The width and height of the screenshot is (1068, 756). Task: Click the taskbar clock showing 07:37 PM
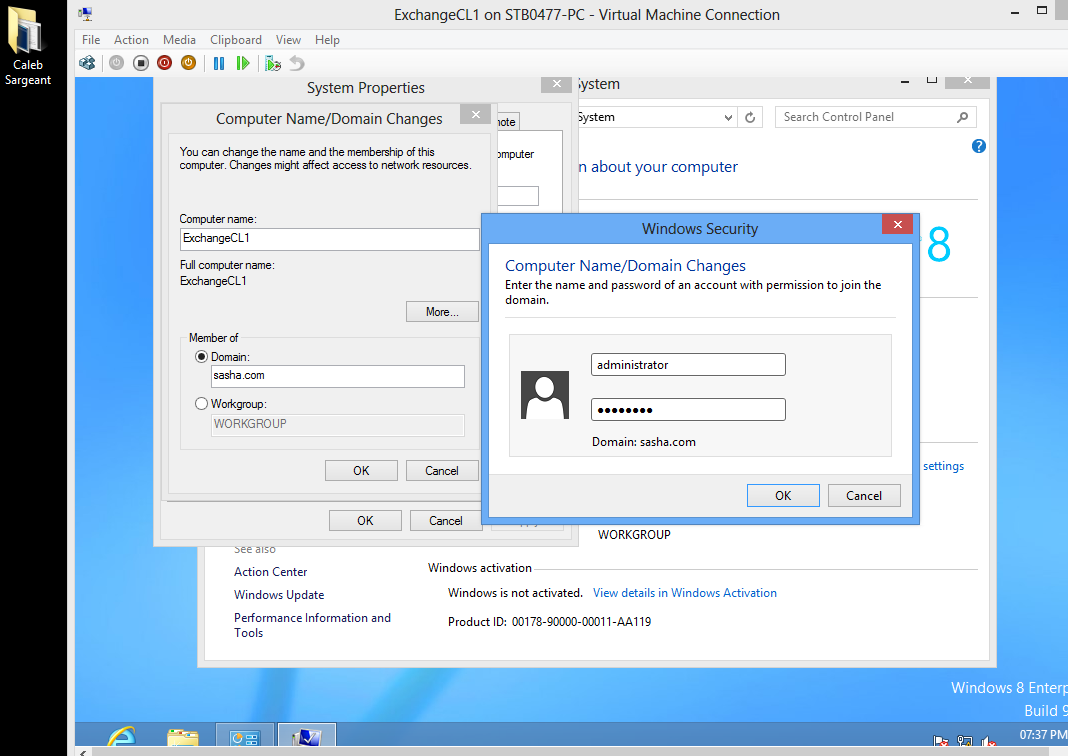click(x=1043, y=735)
